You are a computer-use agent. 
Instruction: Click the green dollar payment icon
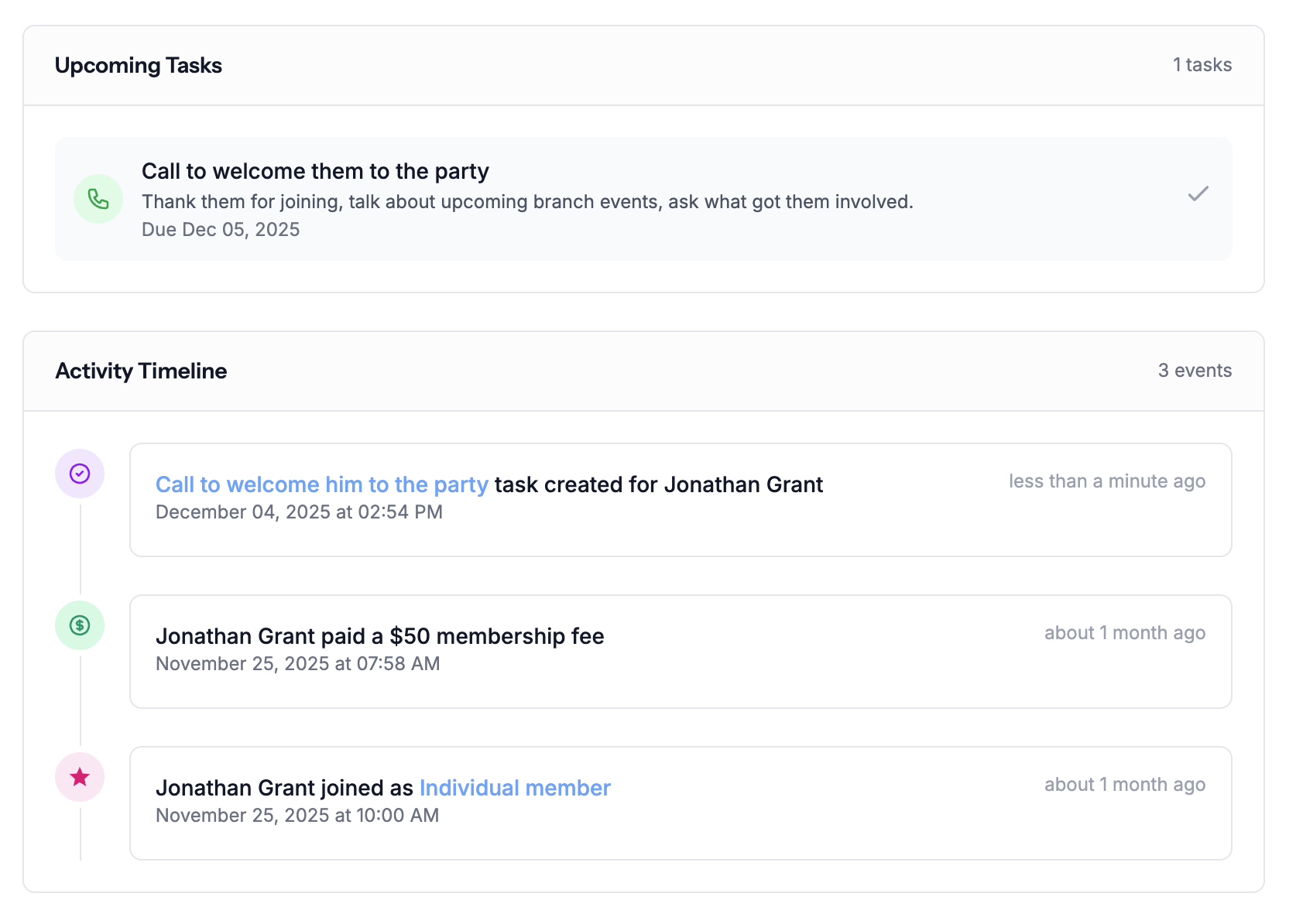(x=79, y=625)
